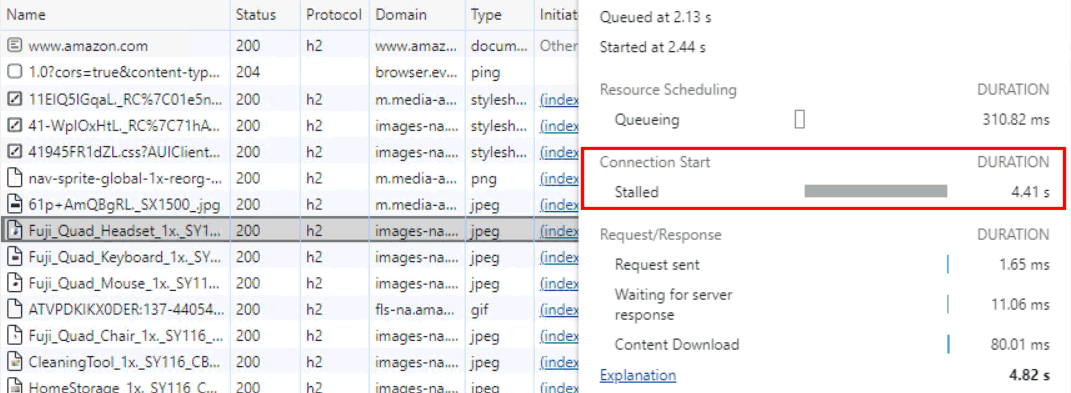Open initiator link of nav-sprite-global row

click(x=559, y=178)
